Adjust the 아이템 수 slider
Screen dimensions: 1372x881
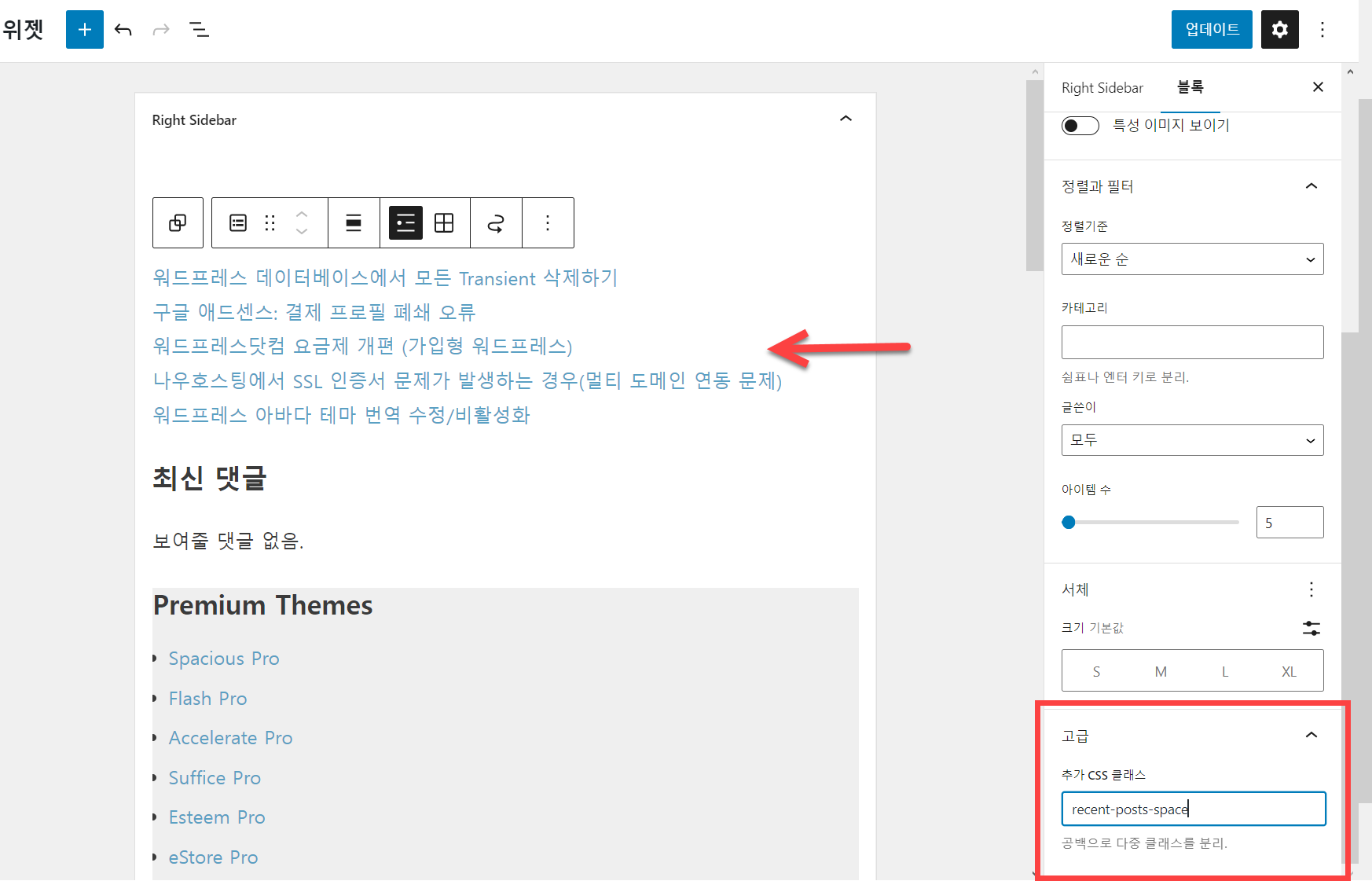[1069, 521]
